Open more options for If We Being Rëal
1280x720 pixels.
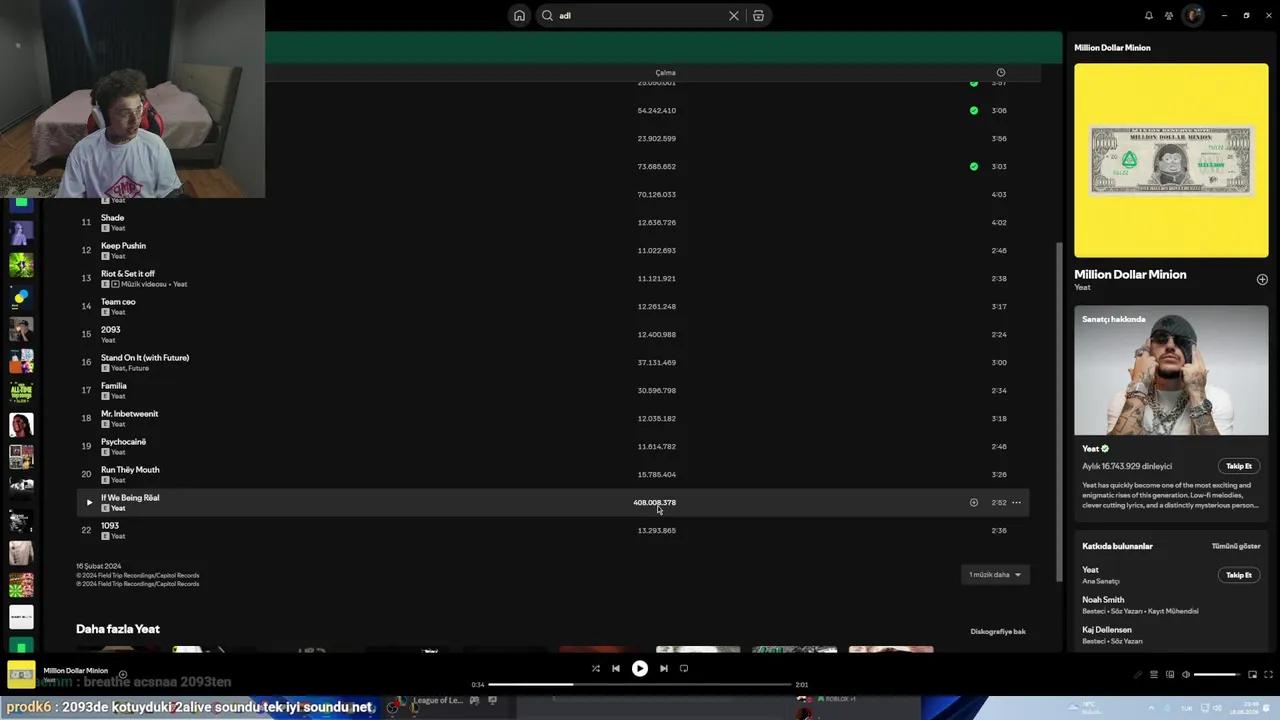tap(1016, 503)
